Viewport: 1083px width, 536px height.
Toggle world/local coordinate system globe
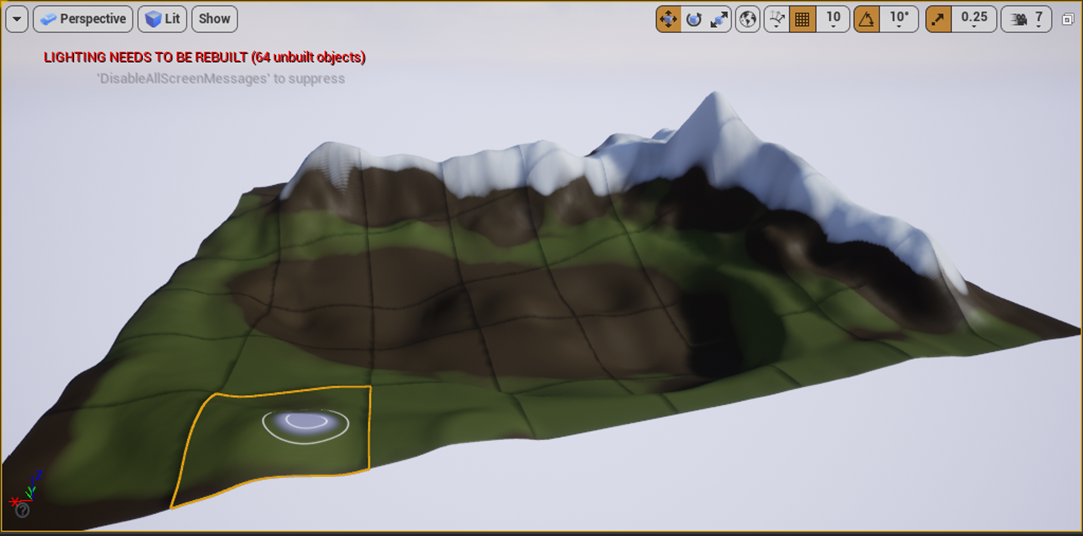747,19
